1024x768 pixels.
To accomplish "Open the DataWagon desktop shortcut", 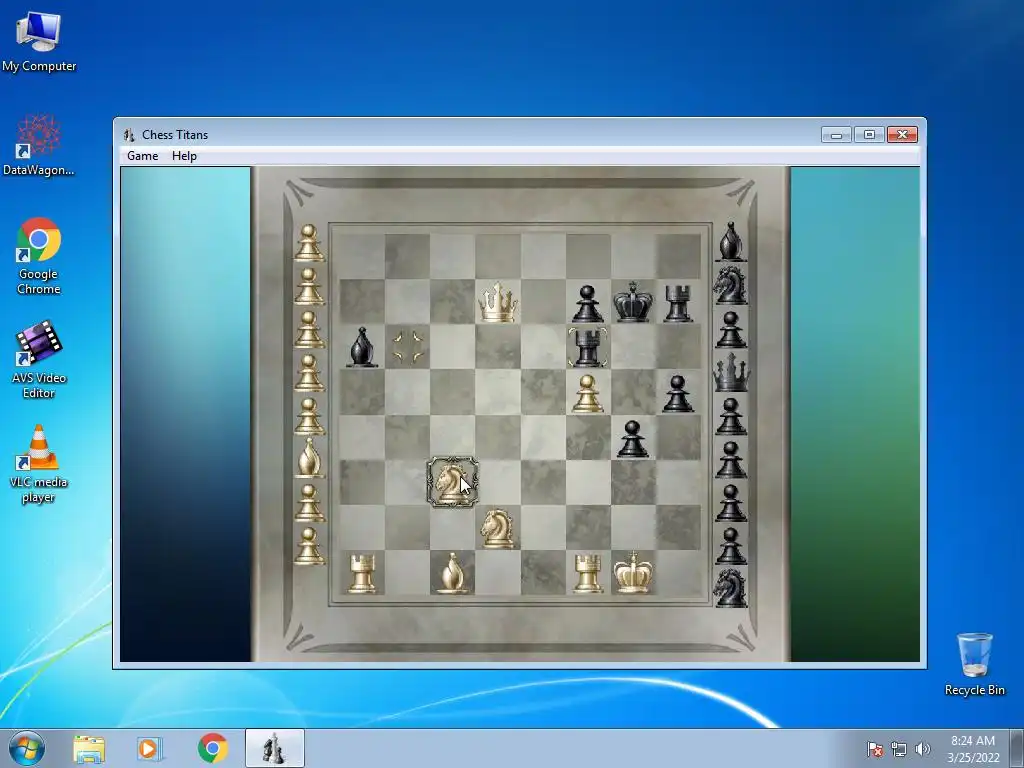I will (x=39, y=145).
